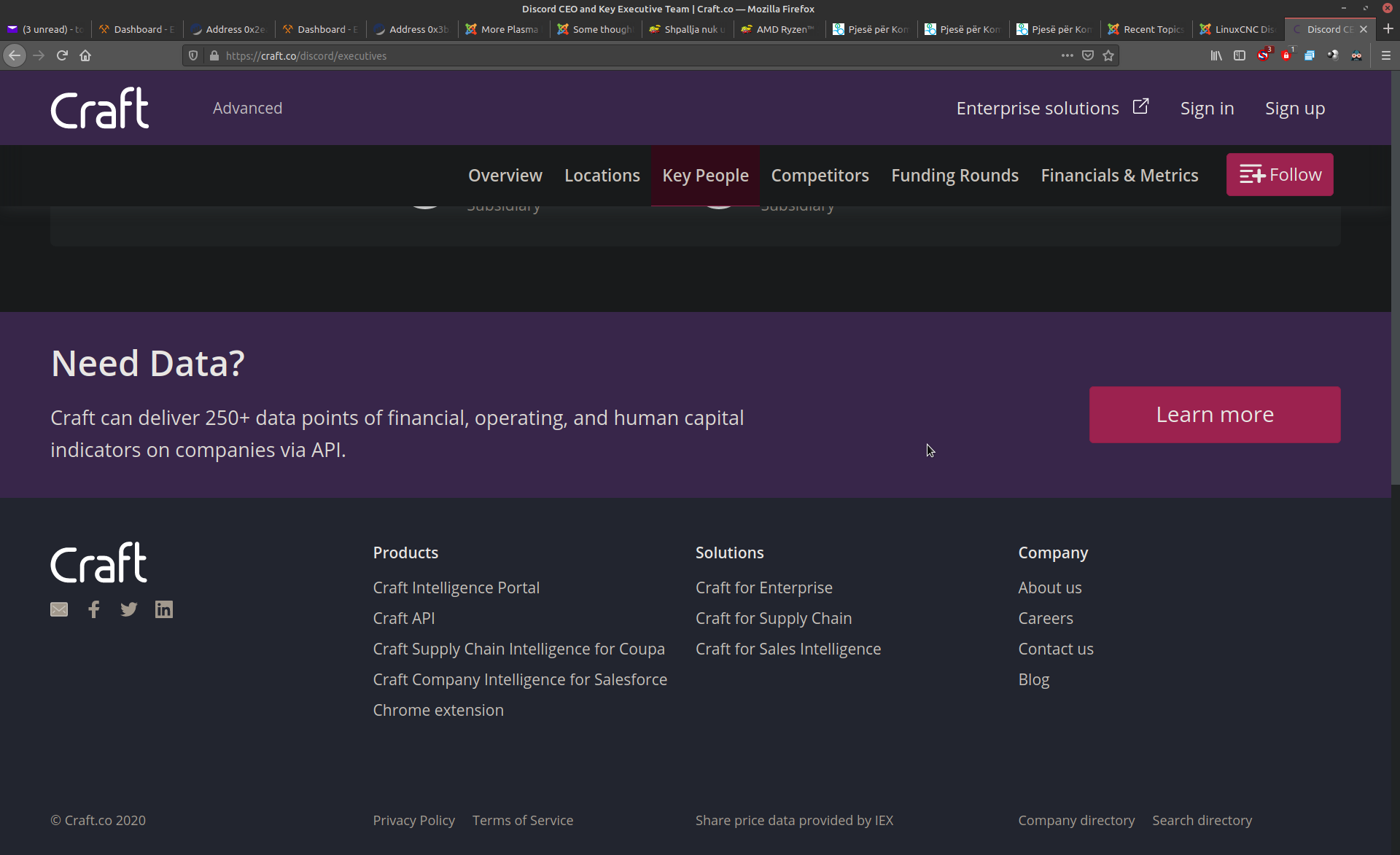The height and width of the screenshot is (855, 1400).
Task: Reload the current page
Action: tap(62, 55)
